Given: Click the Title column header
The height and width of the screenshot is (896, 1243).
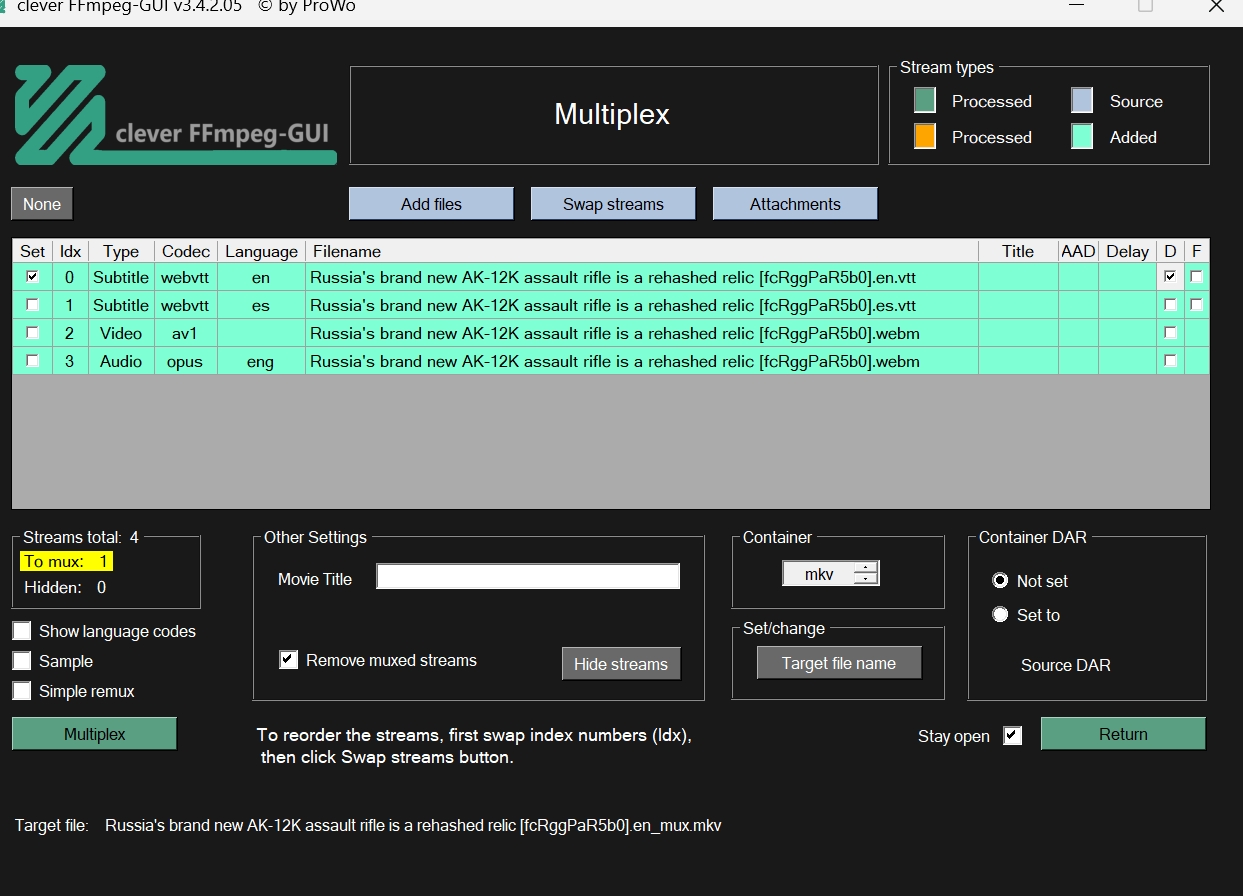Looking at the screenshot, I should point(1018,251).
